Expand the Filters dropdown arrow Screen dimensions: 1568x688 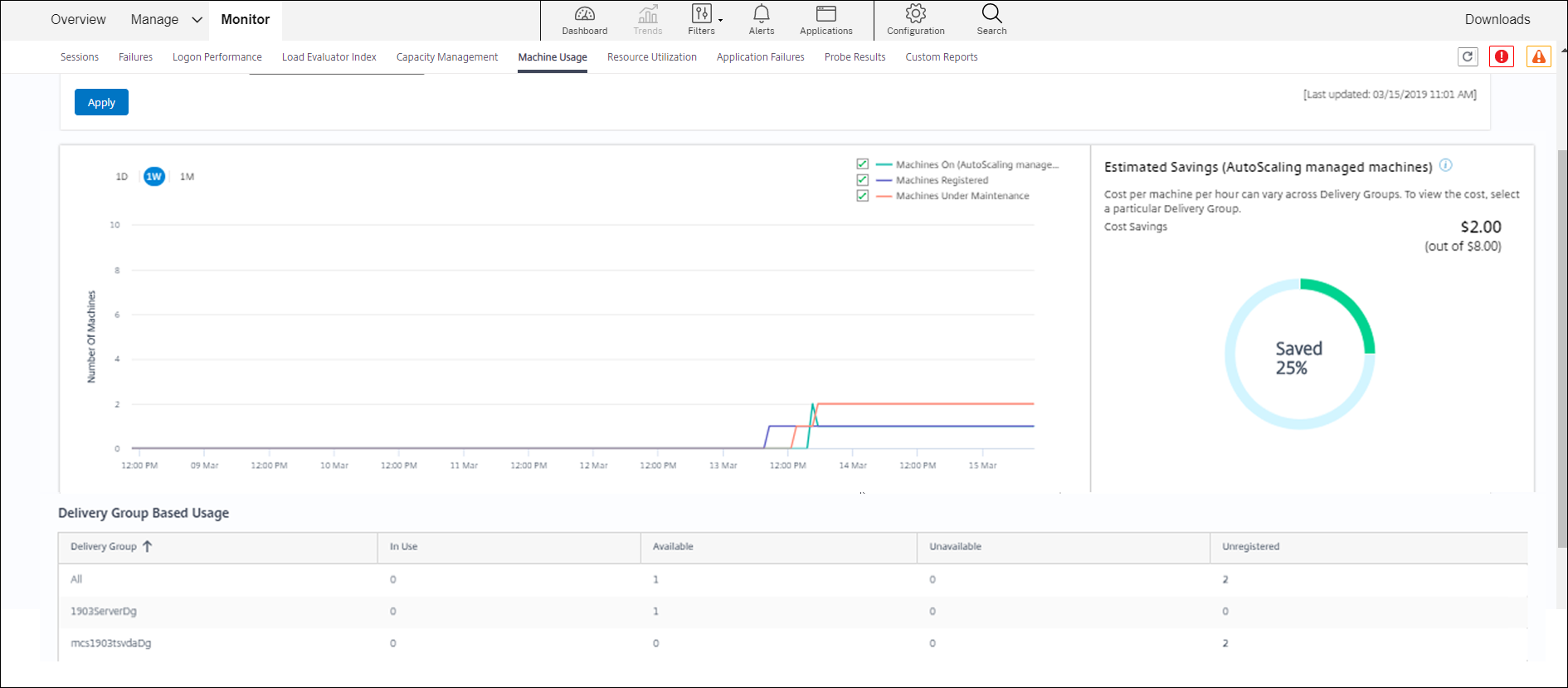click(x=720, y=20)
